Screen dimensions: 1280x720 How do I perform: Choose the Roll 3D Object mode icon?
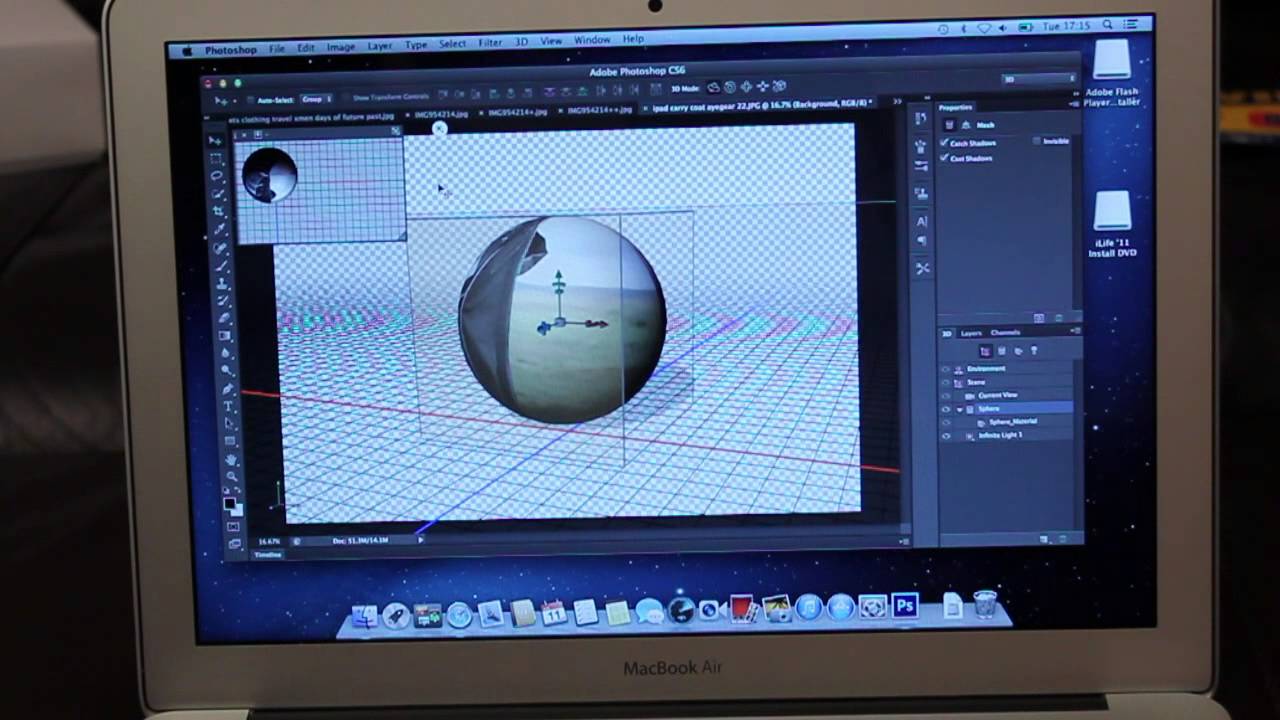[x=730, y=88]
